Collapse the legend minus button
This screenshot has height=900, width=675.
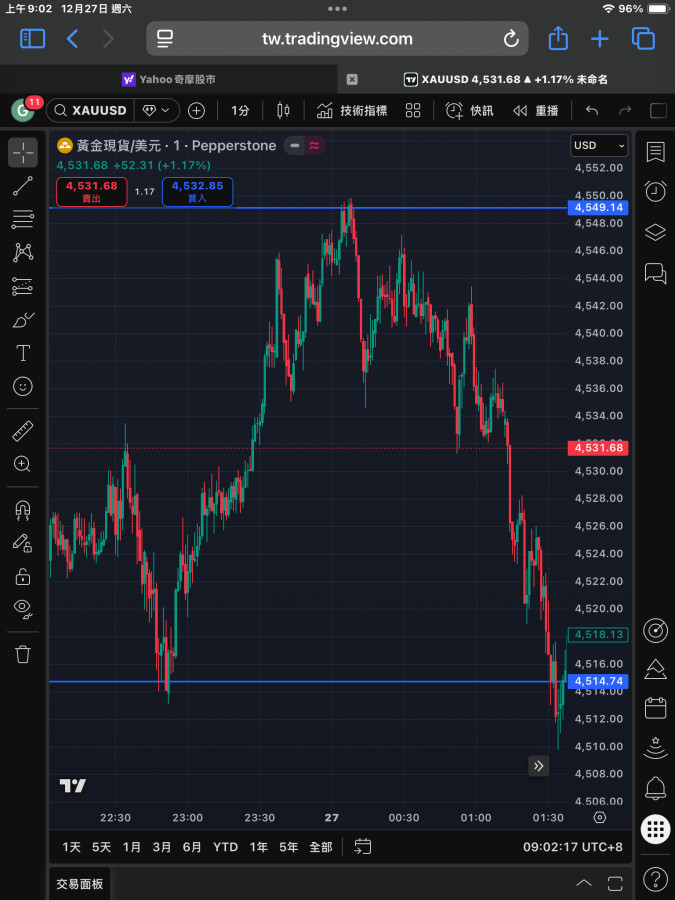(x=294, y=146)
